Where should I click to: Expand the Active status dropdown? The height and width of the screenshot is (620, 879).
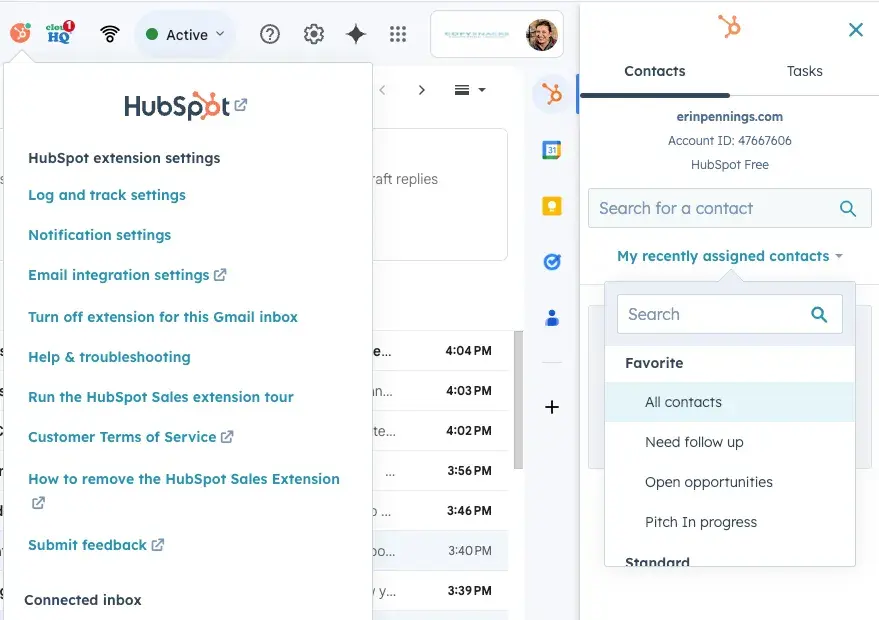pos(185,34)
